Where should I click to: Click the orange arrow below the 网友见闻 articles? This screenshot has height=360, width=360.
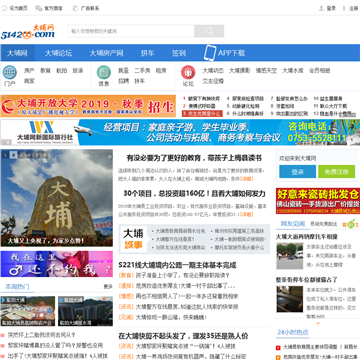[318, 323]
